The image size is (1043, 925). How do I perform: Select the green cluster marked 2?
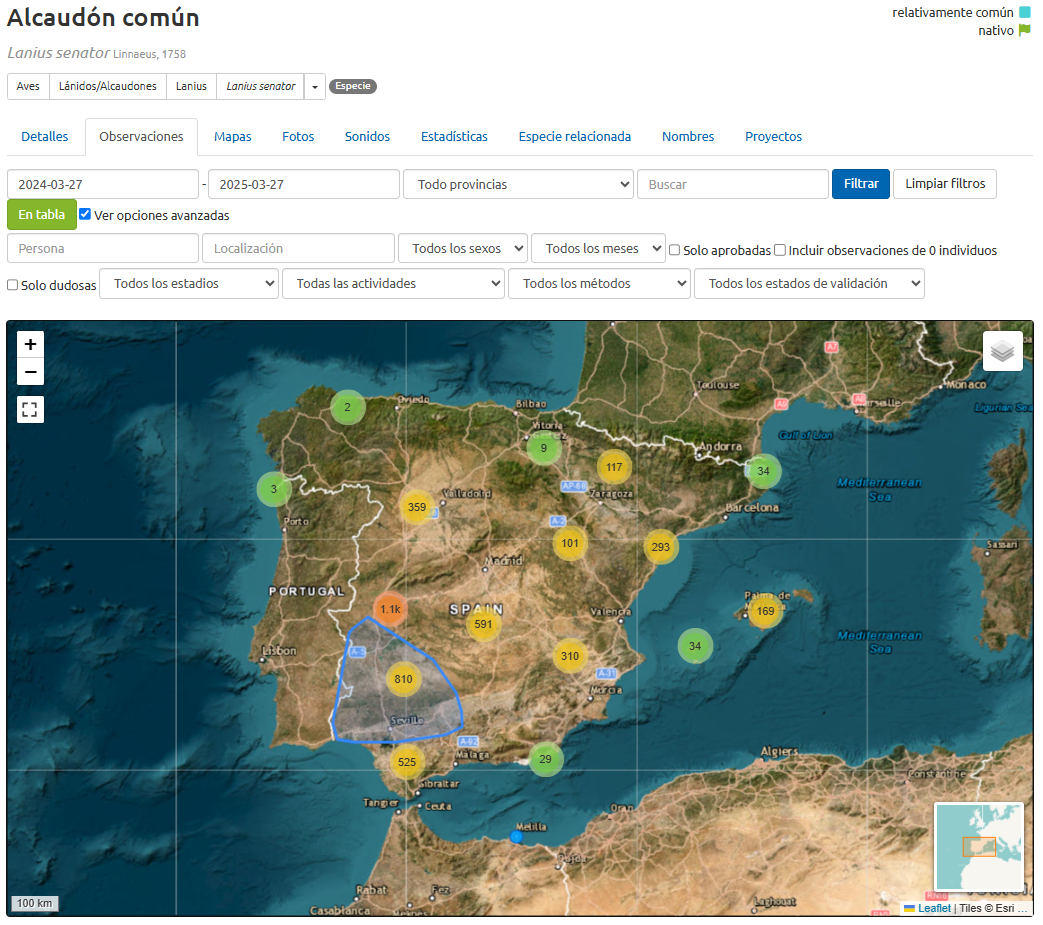[x=347, y=407]
